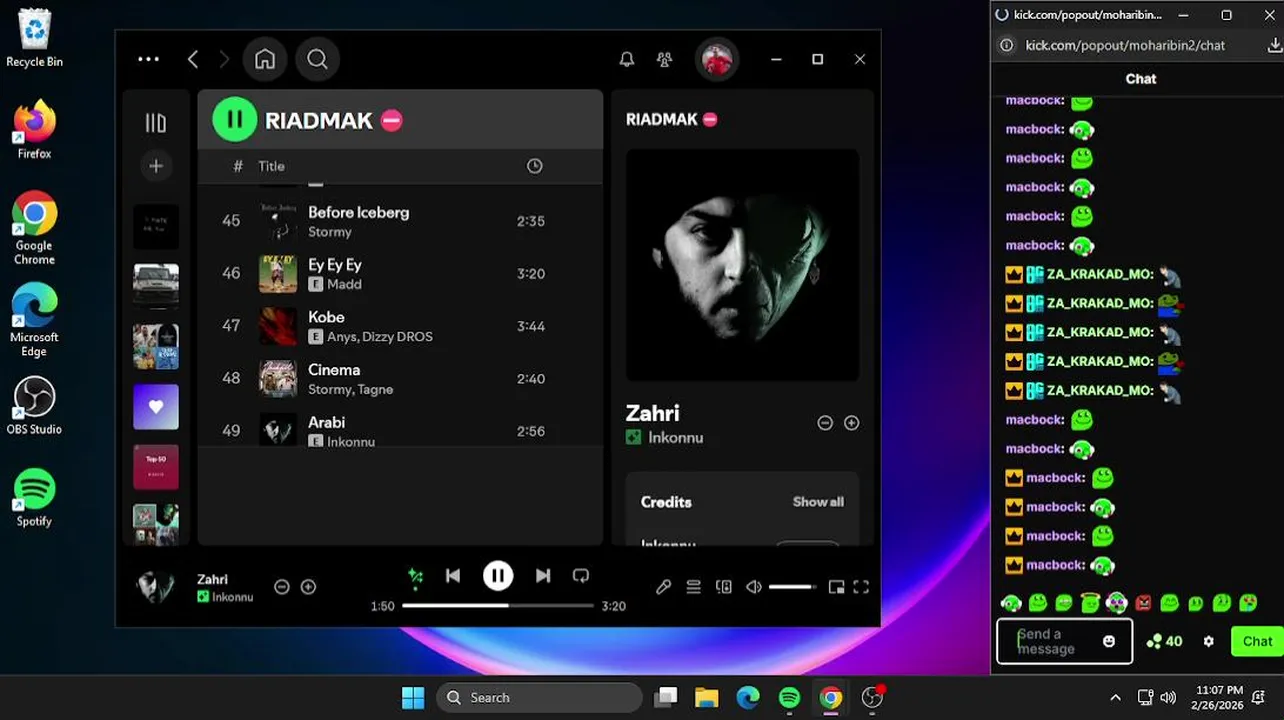Pause playback in bottom player bar
Screen dimensions: 1284x720
[x=498, y=576]
